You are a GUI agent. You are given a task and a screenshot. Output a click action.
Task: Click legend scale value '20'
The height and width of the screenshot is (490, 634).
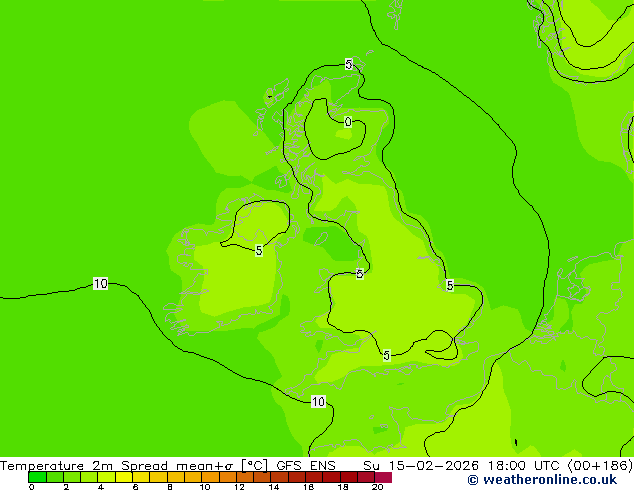tap(377, 487)
